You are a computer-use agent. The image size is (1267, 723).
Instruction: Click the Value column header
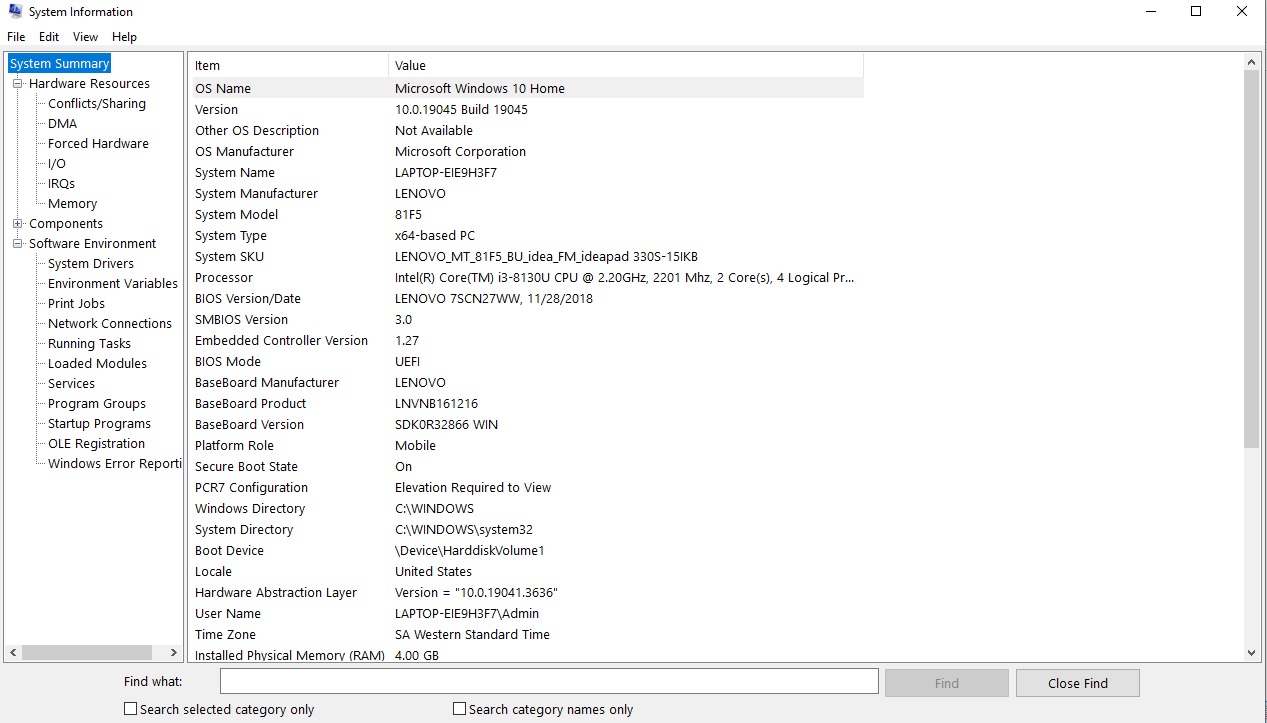tap(625, 66)
